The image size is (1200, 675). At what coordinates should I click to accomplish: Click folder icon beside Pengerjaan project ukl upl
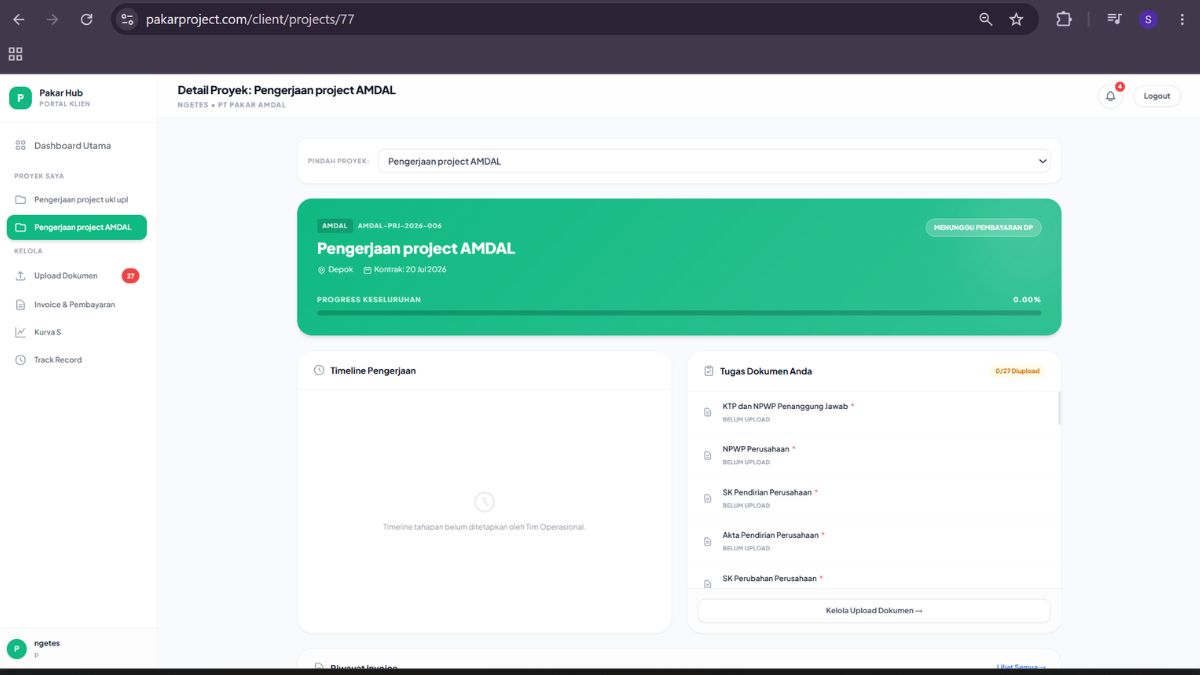(20, 199)
